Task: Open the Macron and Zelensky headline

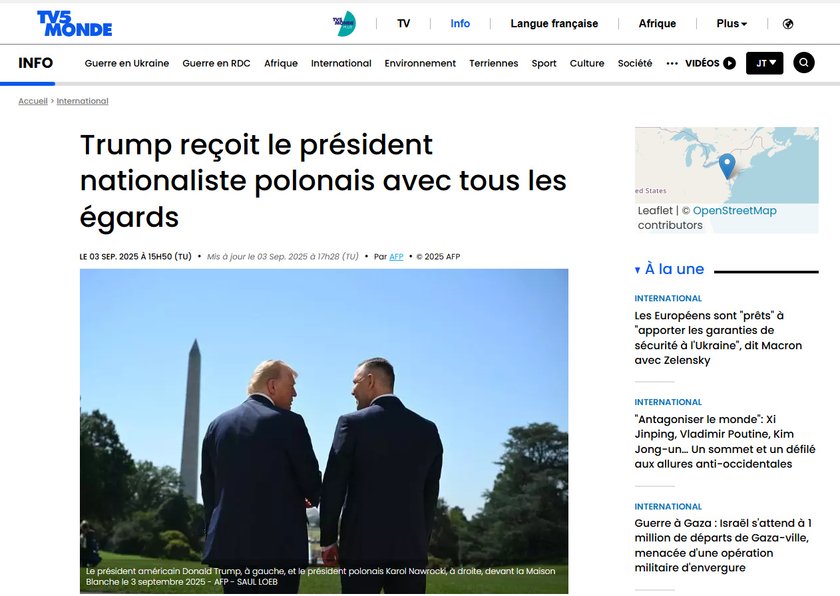Action: [x=718, y=337]
